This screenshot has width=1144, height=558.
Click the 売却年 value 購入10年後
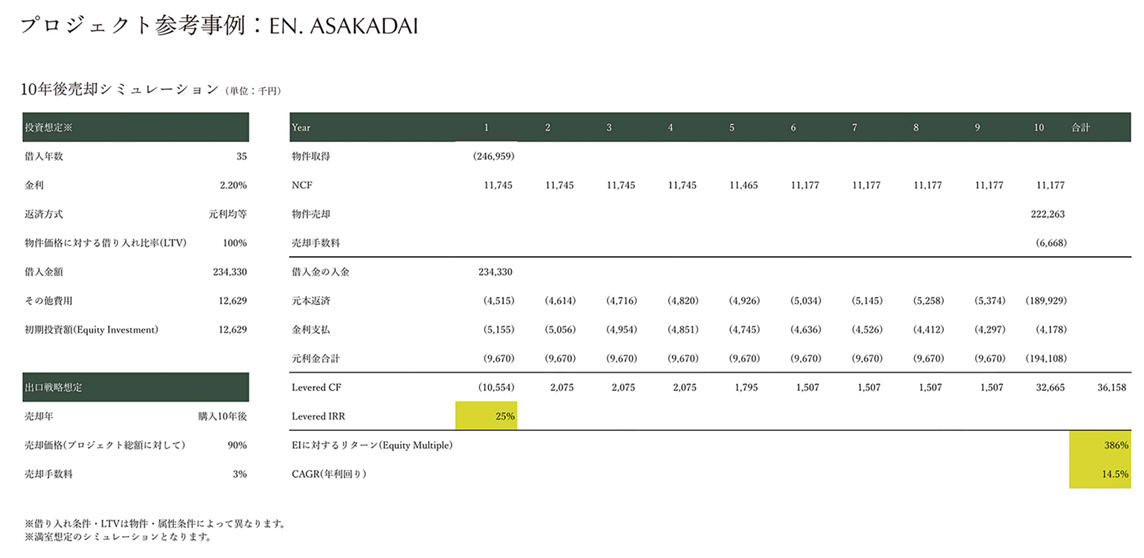pos(222,416)
